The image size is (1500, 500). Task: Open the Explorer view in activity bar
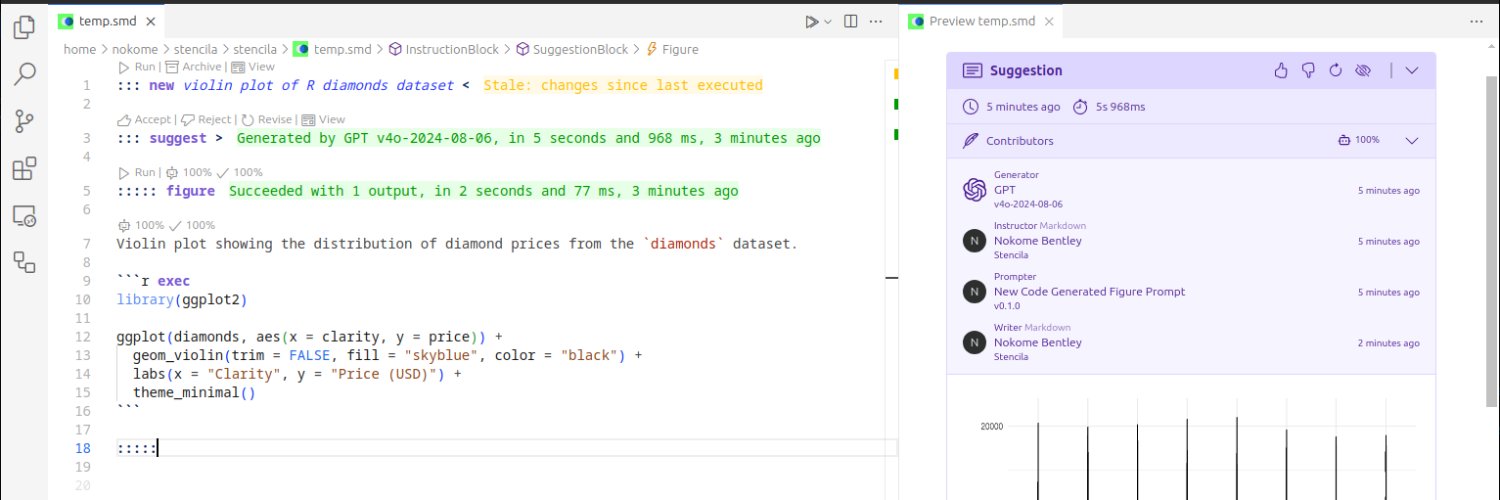click(24, 27)
